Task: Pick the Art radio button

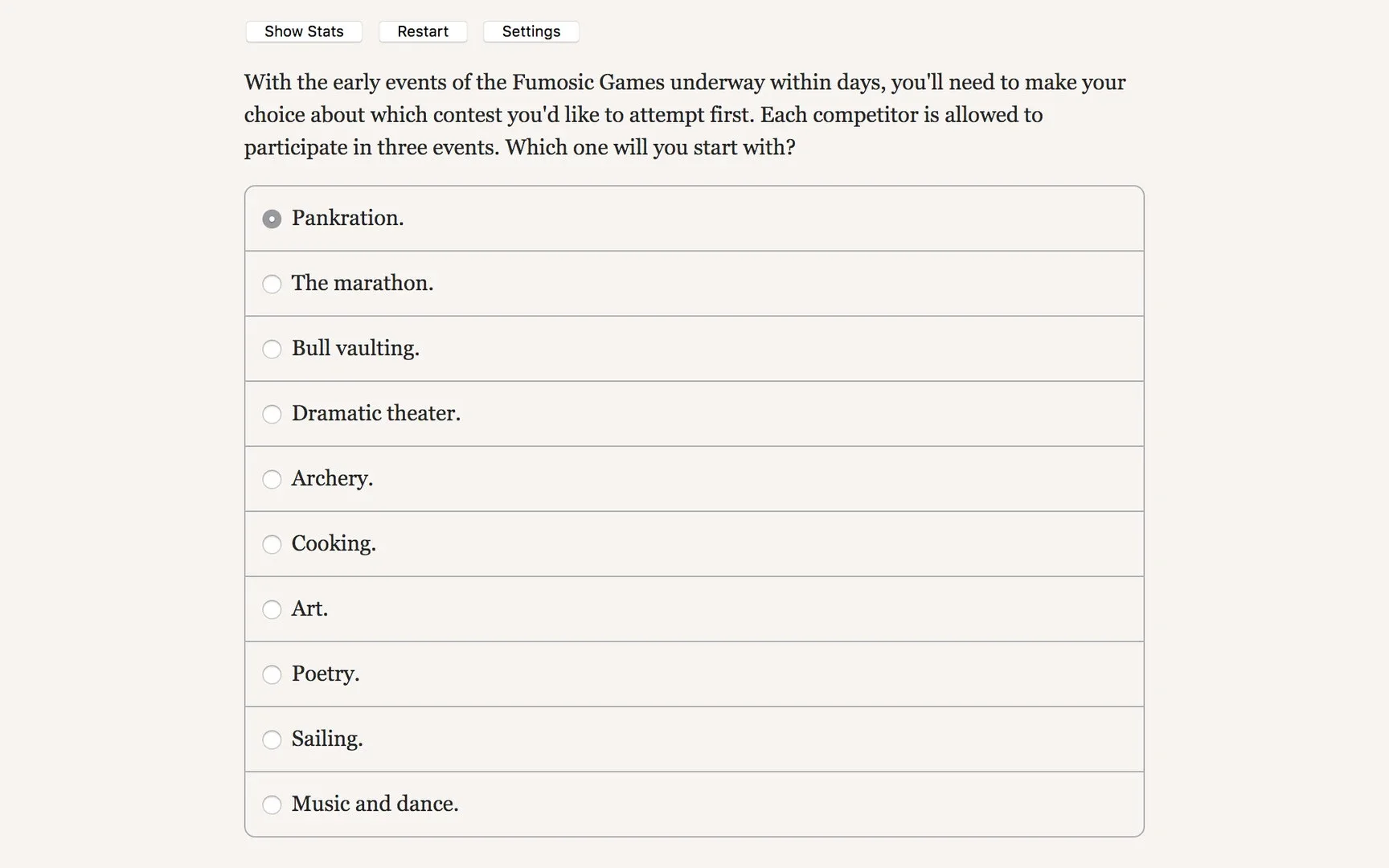Action: pos(272,609)
